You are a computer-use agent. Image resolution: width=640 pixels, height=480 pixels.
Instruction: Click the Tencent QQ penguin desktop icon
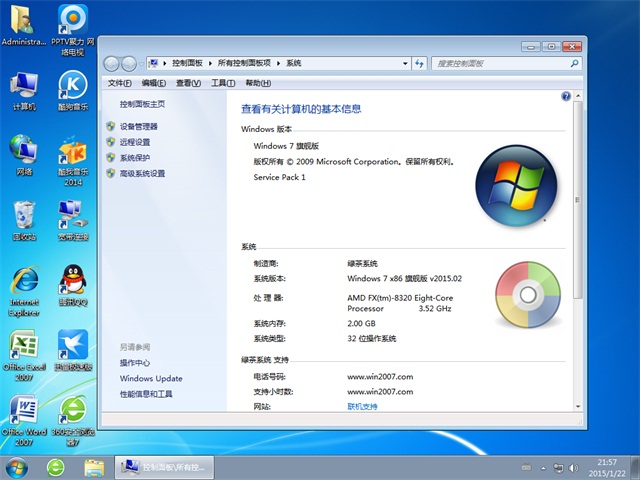tap(71, 281)
